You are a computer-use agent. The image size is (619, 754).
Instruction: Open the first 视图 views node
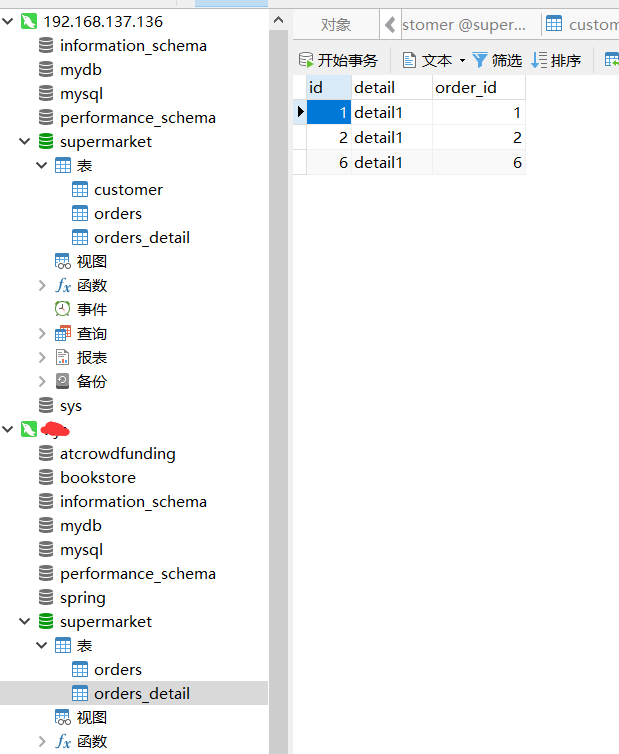[x=92, y=262]
